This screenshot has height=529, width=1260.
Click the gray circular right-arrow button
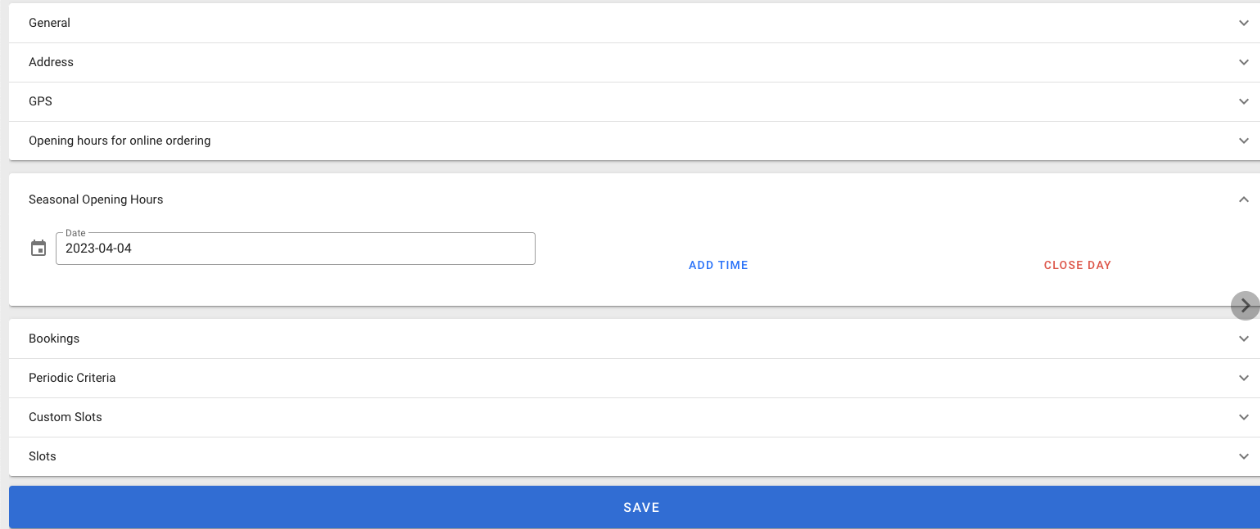pos(1245,306)
